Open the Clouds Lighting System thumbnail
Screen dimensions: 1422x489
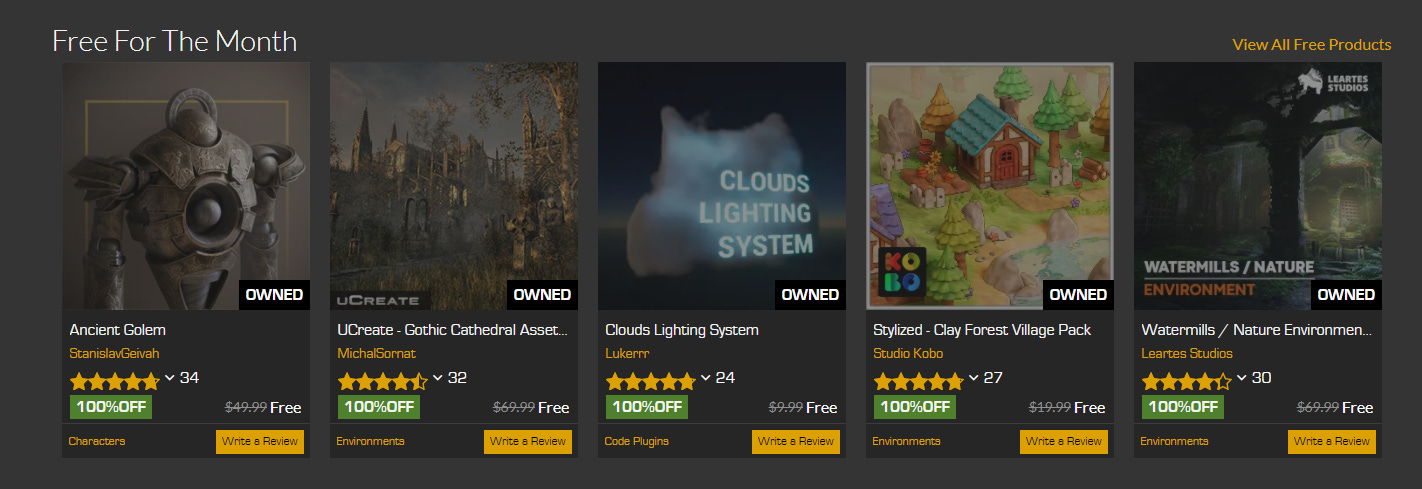click(x=722, y=186)
